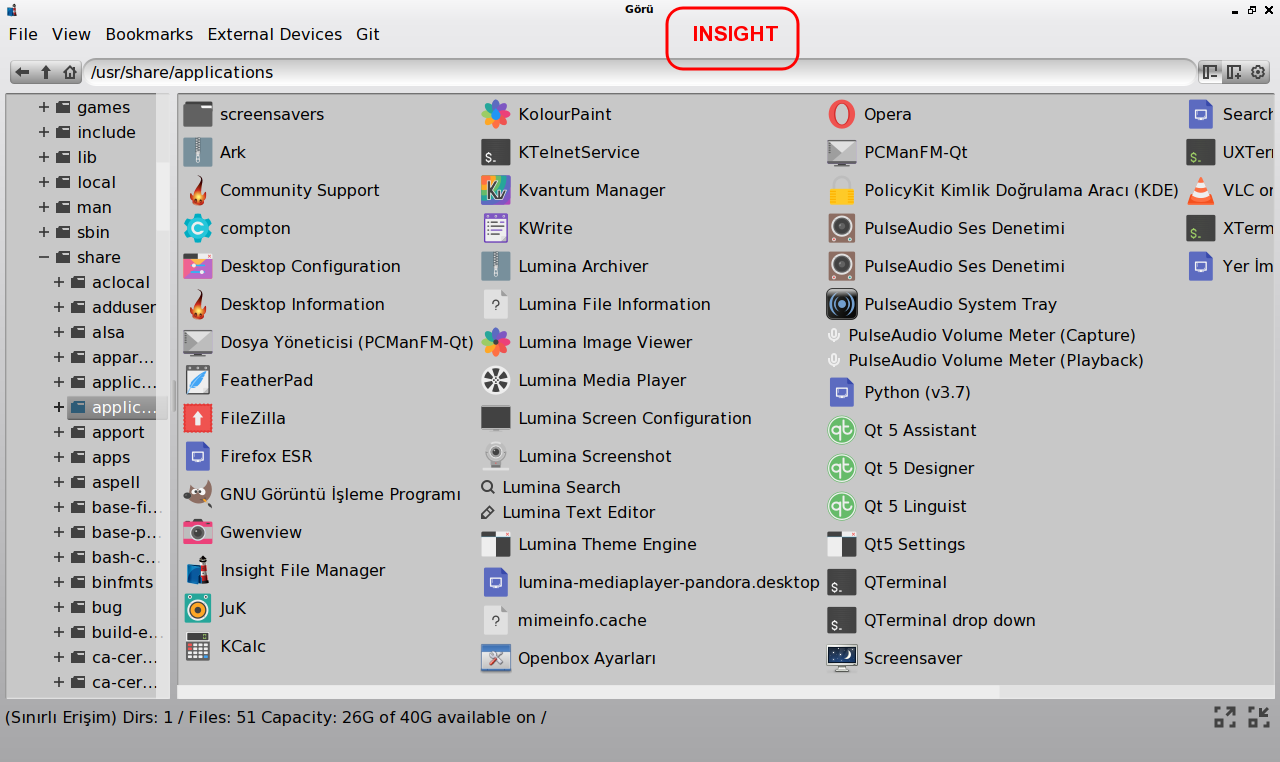Expand the include folder node
The width and height of the screenshot is (1280, 762).
pos(44,132)
